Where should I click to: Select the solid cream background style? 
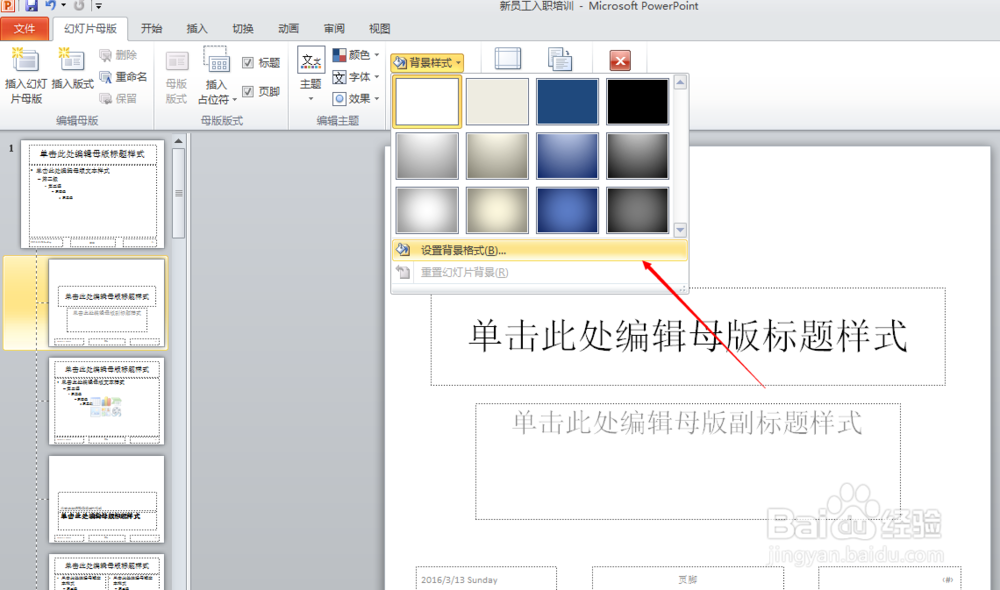click(497, 101)
